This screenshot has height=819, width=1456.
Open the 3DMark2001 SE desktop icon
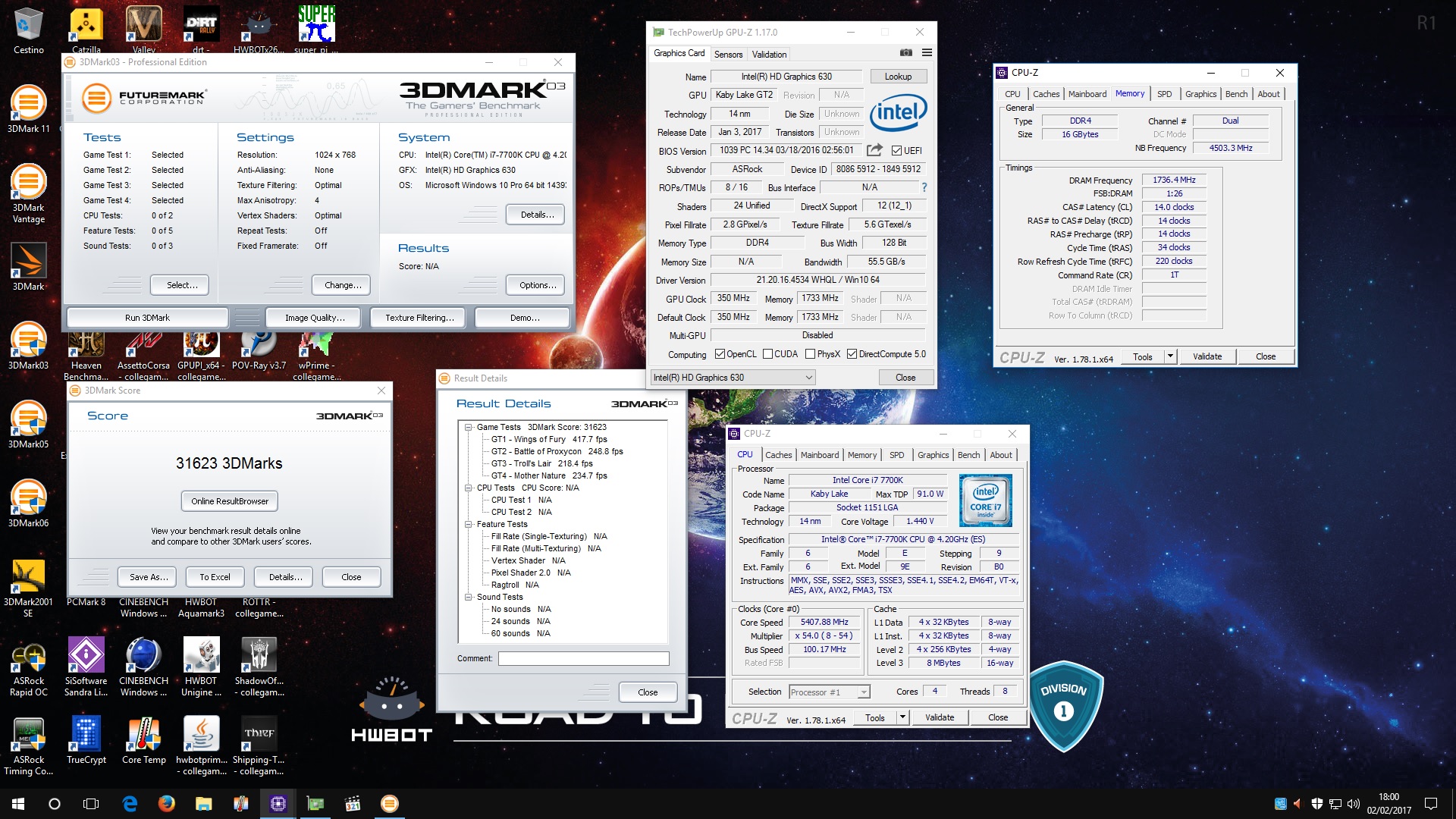tap(28, 588)
